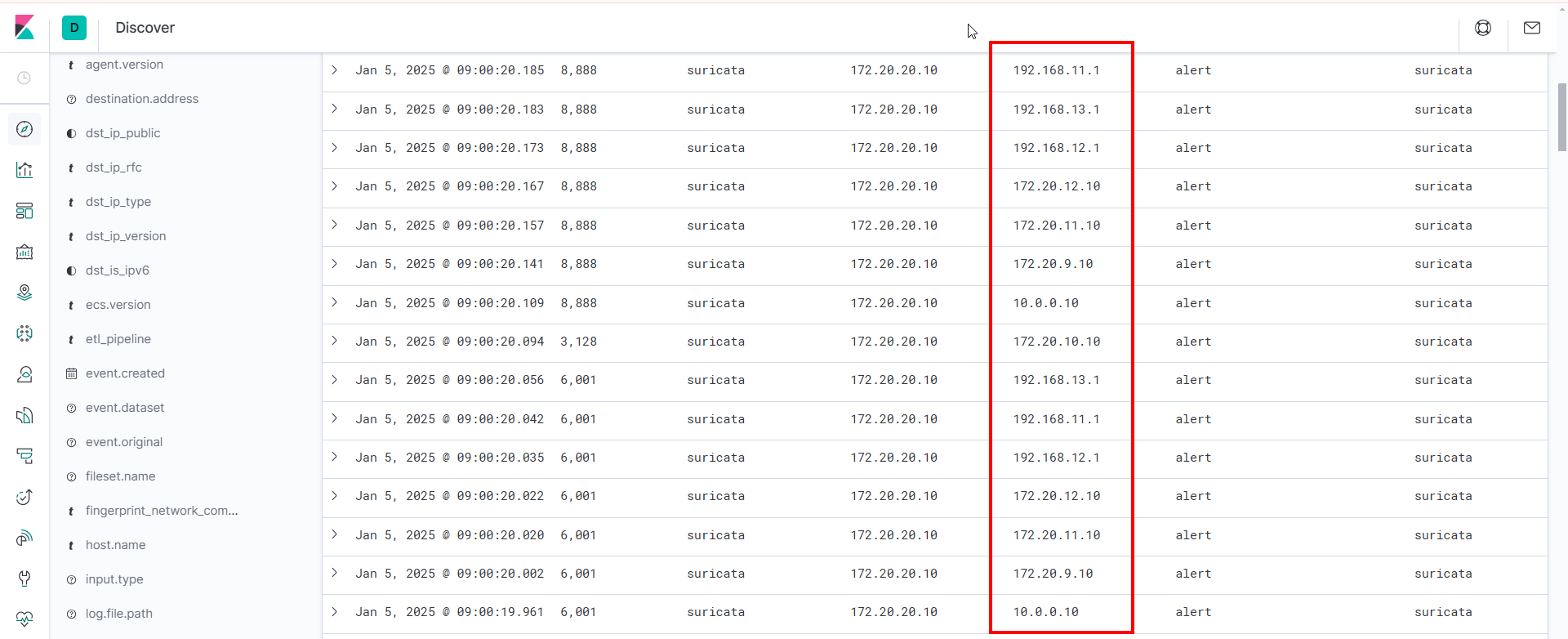Image resolution: width=1568 pixels, height=639 pixels.
Task: Open the Dashboard app icon
Action: [24, 211]
